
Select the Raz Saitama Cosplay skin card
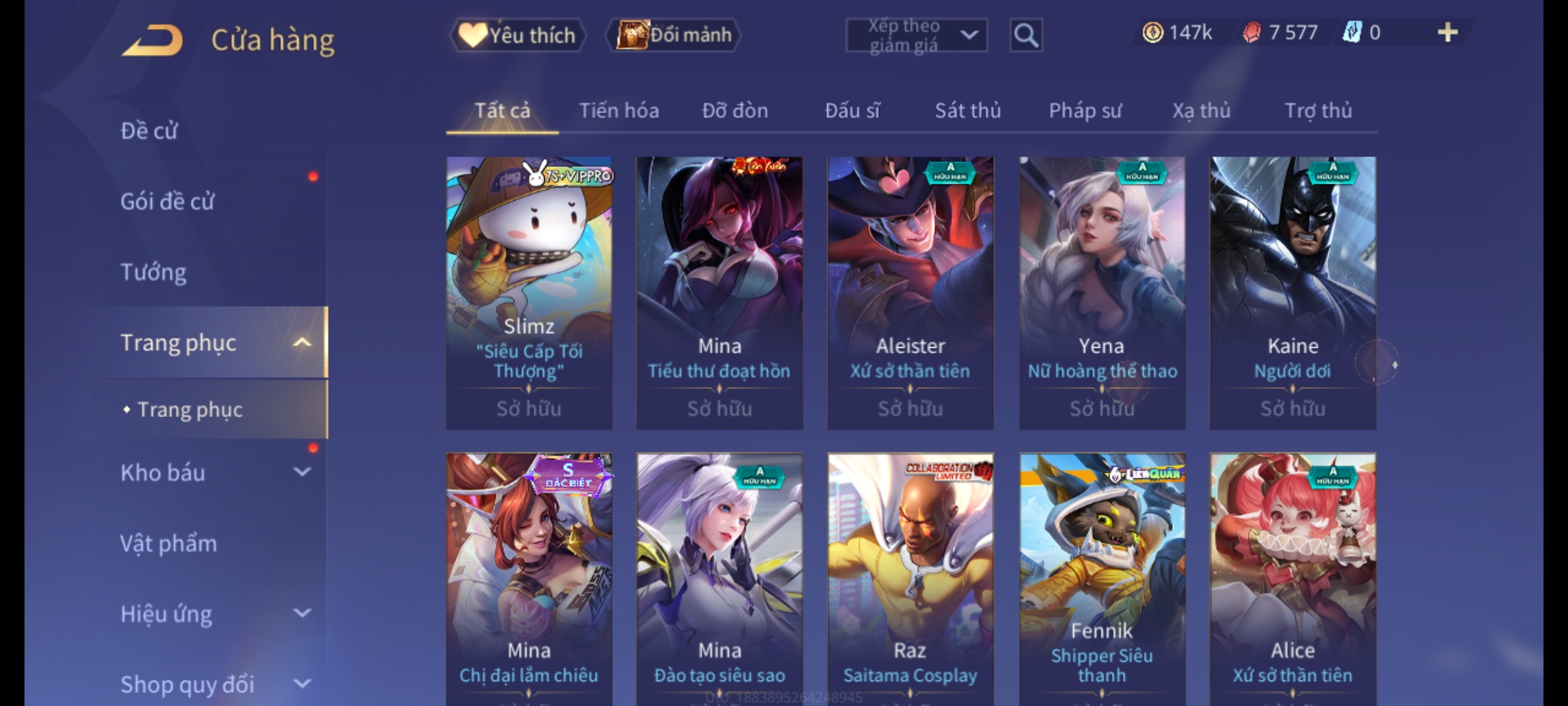pyautogui.click(x=910, y=579)
